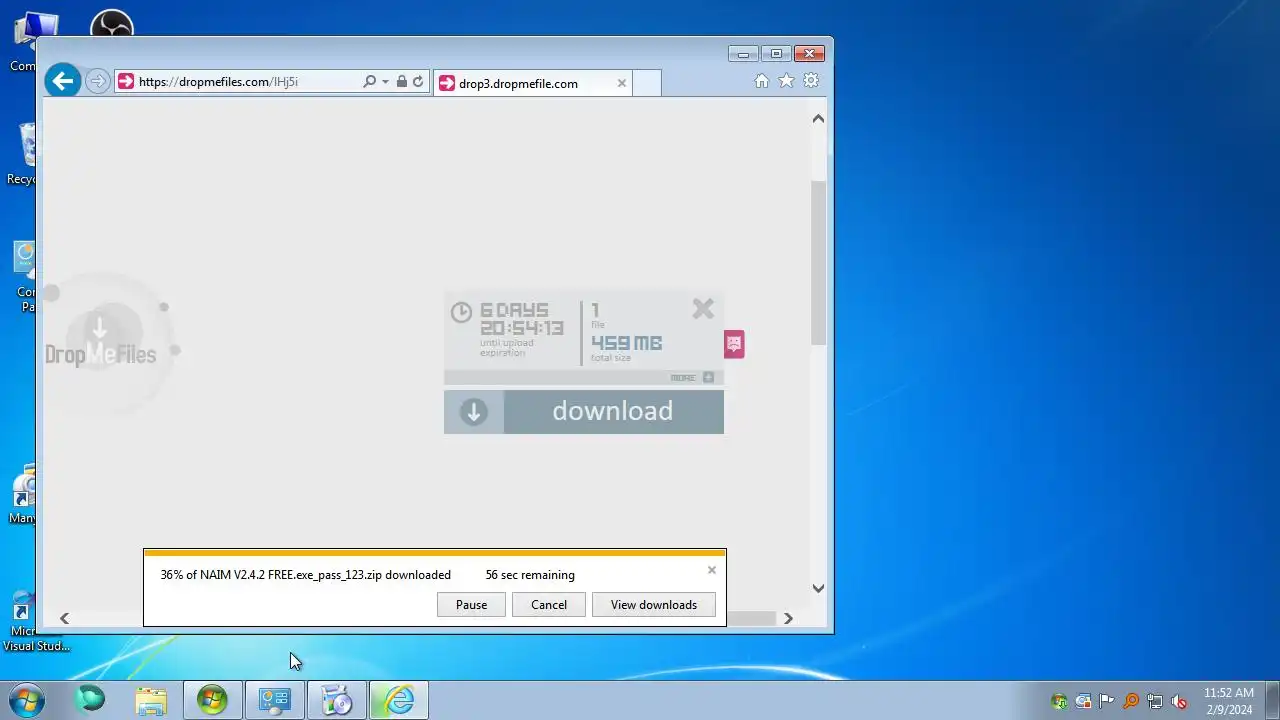
Task: Click the pink feedback icon
Action: 734,344
